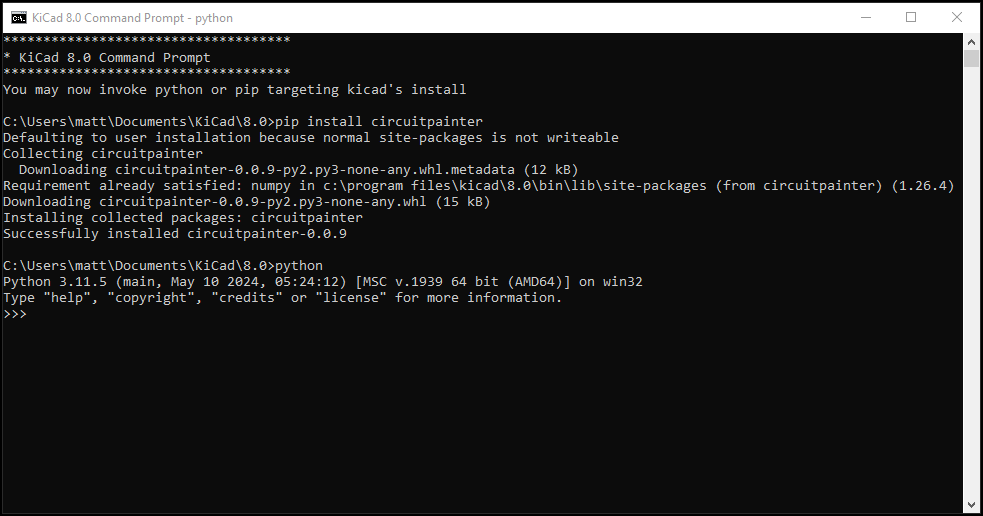Click the 'pip install circuitpainter' command text
This screenshot has width=983, height=516.
(379, 122)
